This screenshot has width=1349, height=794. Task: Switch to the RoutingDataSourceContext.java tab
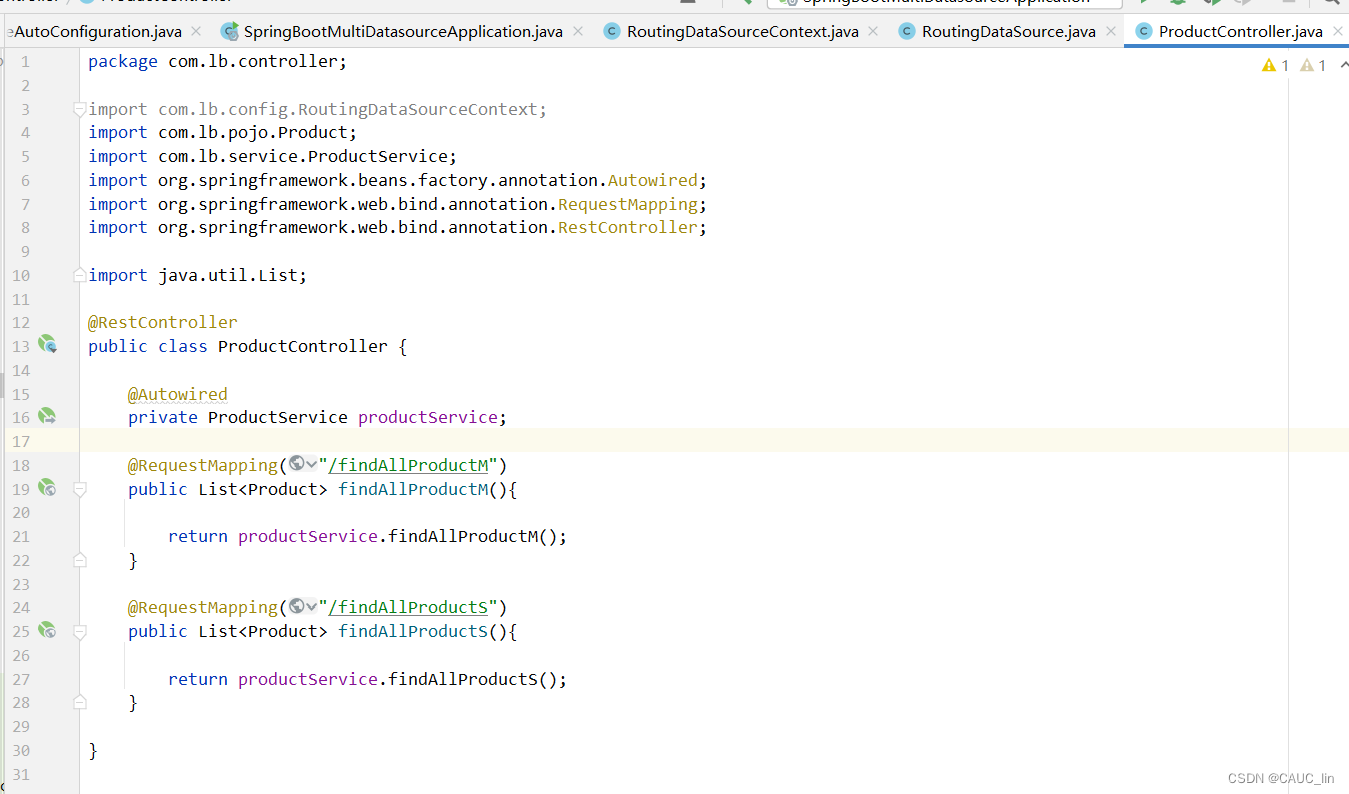coord(742,31)
